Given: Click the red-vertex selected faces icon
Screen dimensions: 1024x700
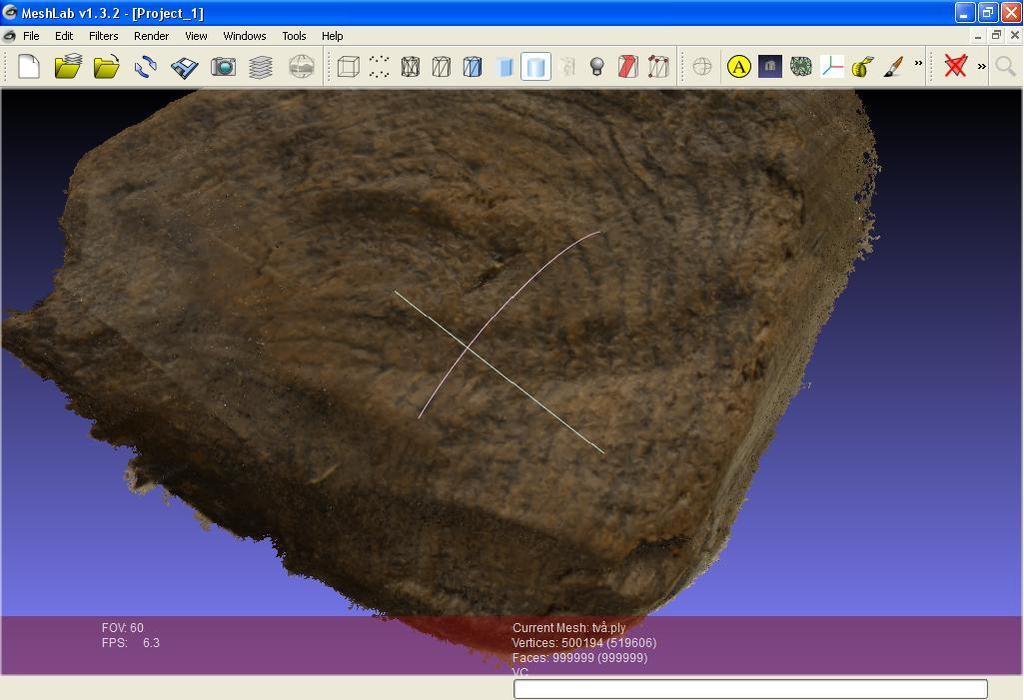Looking at the screenshot, I should pyautogui.click(x=658, y=67).
